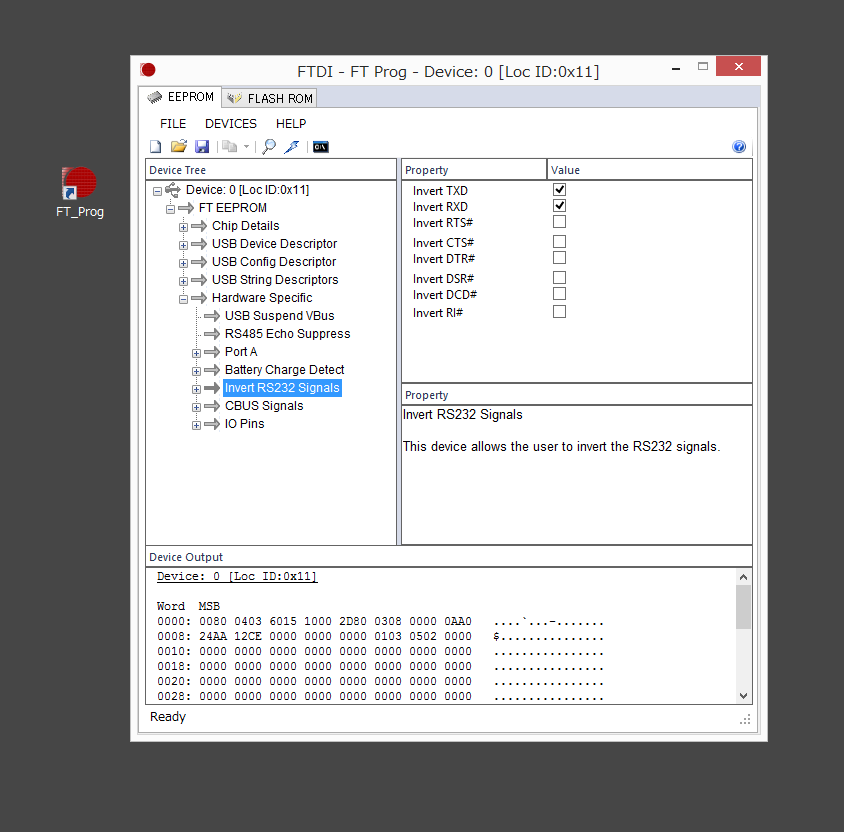Click the window resize grip
The image size is (844, 832).
click(x=745, y=720)
